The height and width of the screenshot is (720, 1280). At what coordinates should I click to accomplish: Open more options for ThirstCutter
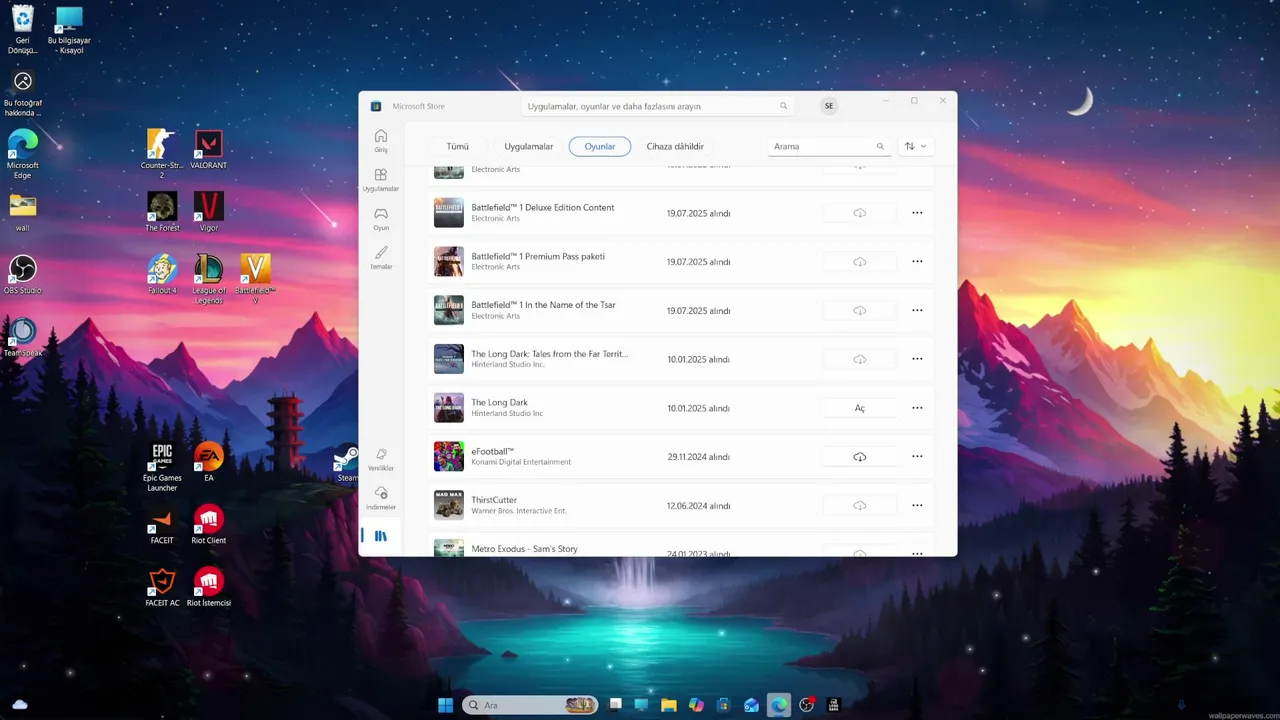click(x=917, y=505)
